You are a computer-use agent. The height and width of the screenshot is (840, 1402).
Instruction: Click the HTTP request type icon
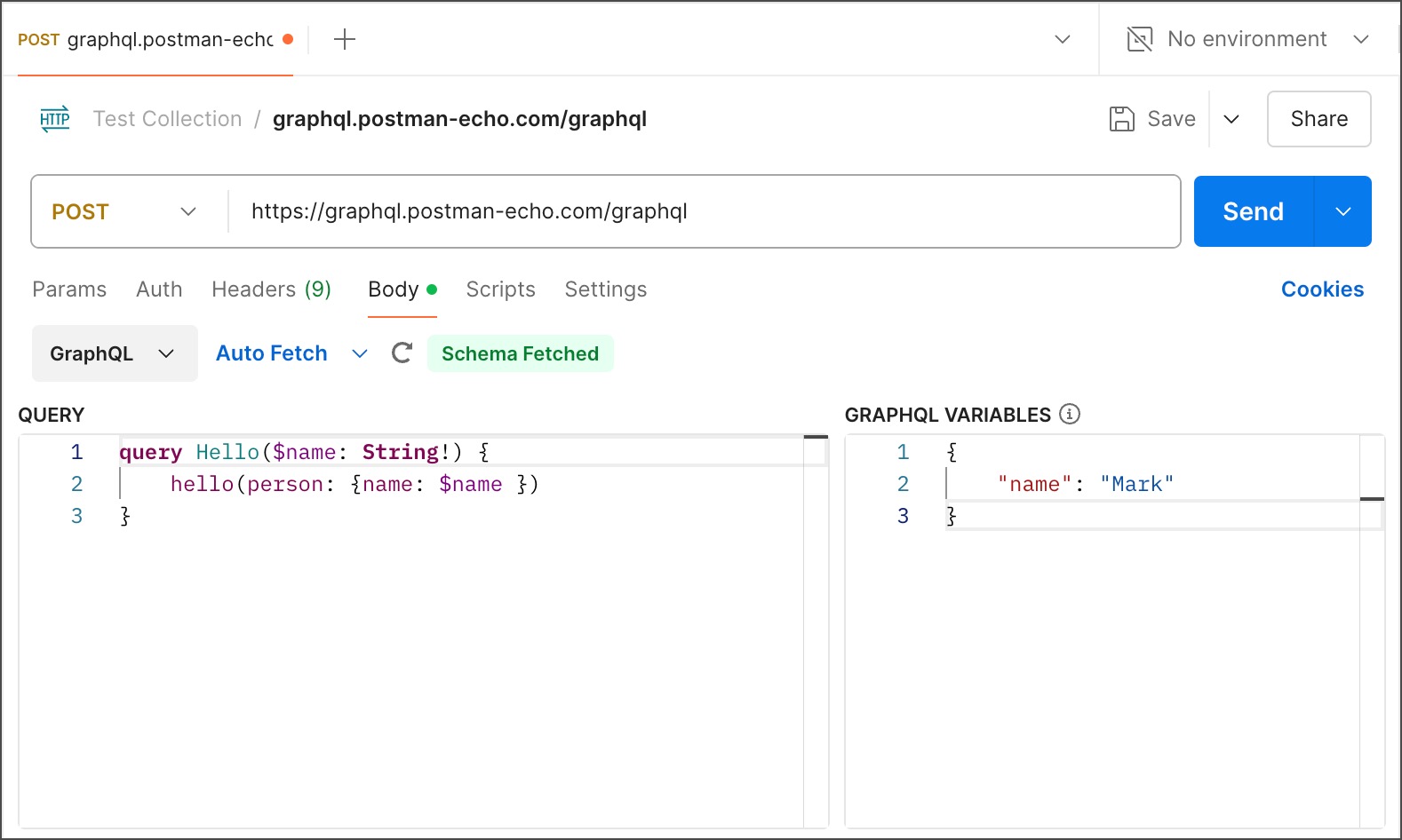click(x=55, y=119)
